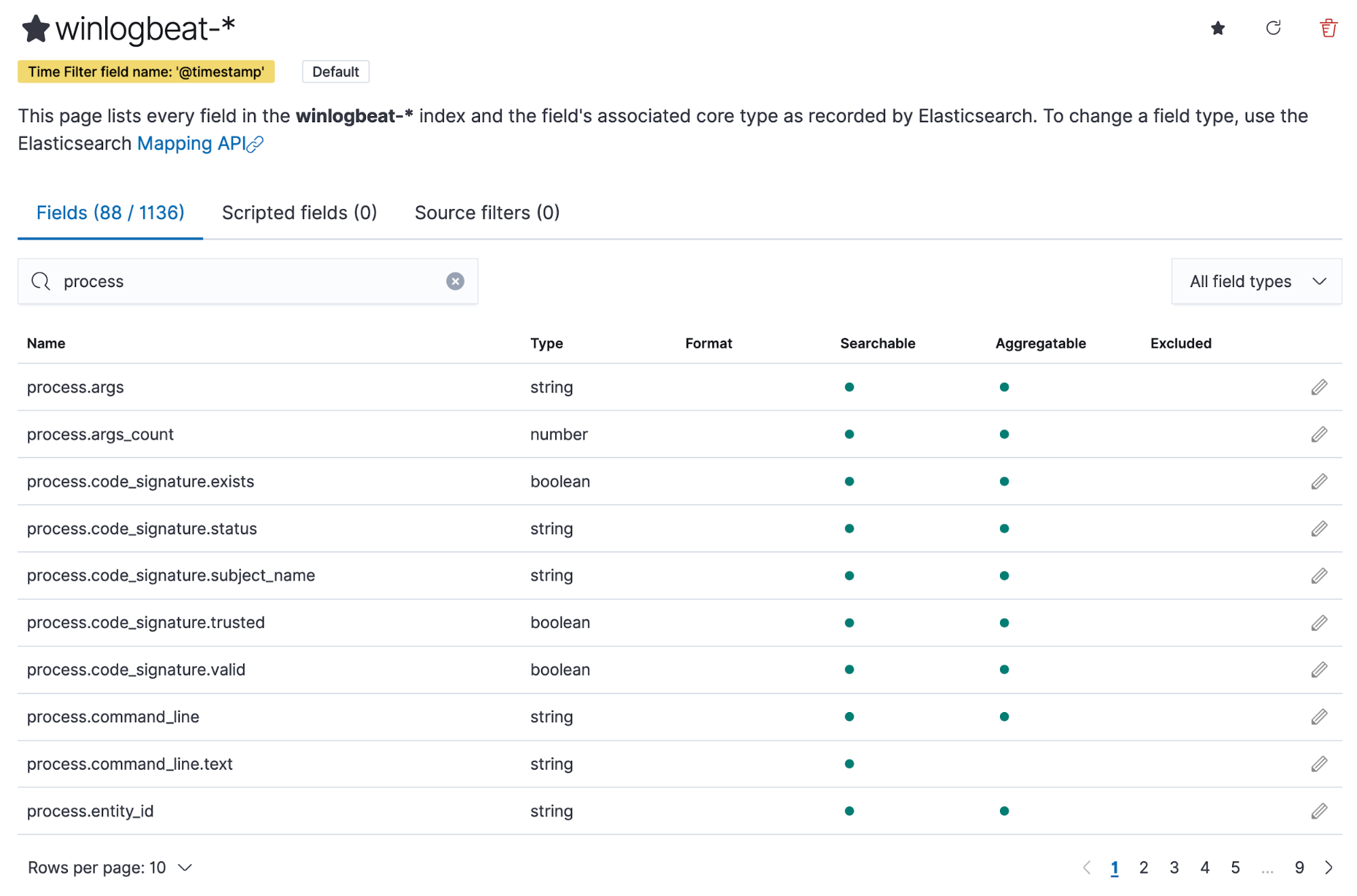
Task: Click the Format column header
Action: pos(709,343)
